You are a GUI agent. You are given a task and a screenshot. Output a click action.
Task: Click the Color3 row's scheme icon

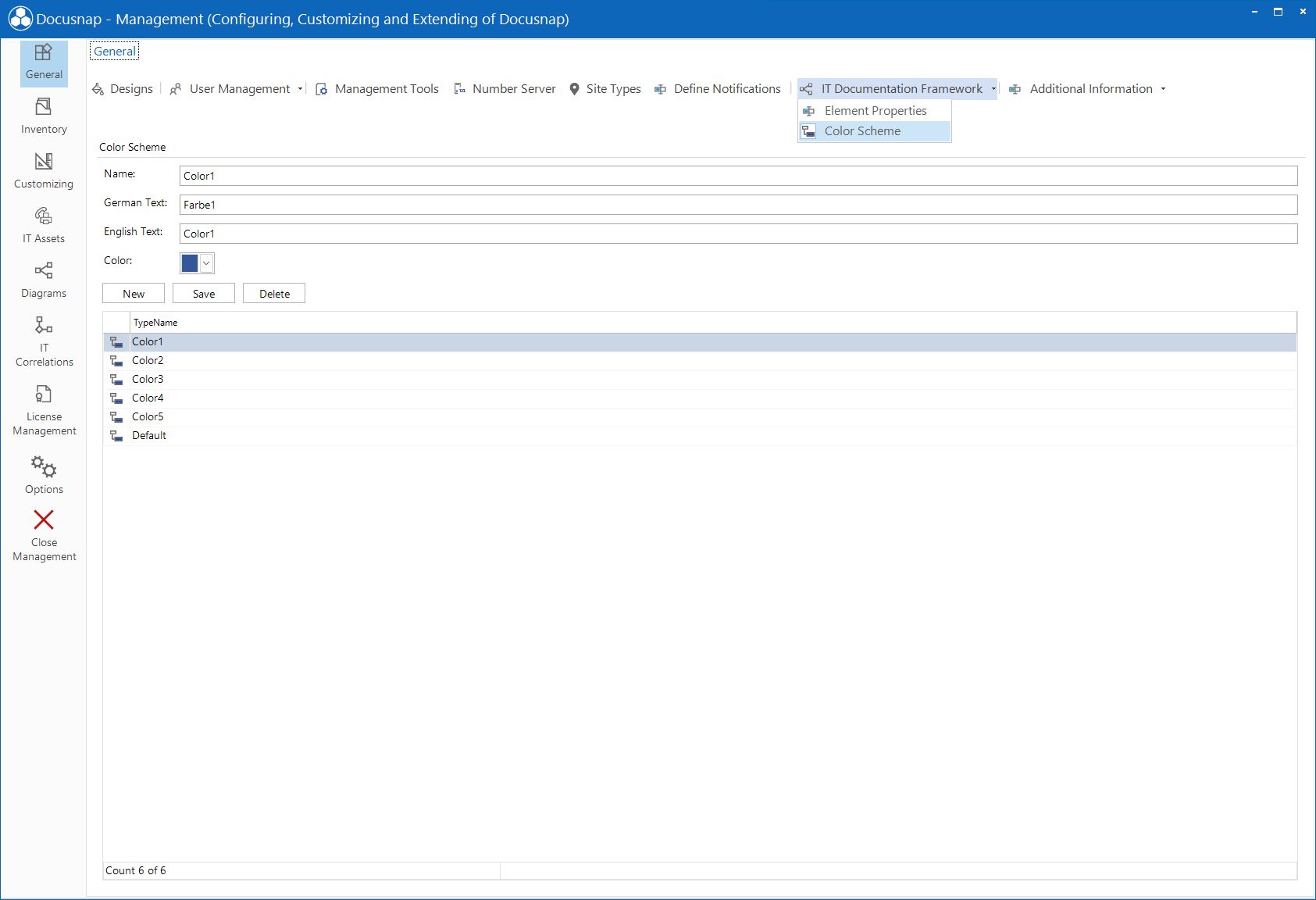point(116,380)
